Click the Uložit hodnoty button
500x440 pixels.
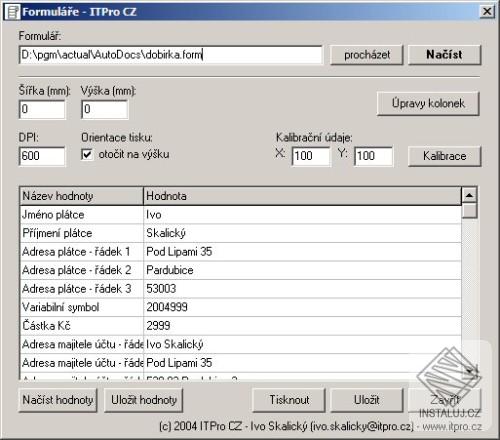[x=144, y=400]
